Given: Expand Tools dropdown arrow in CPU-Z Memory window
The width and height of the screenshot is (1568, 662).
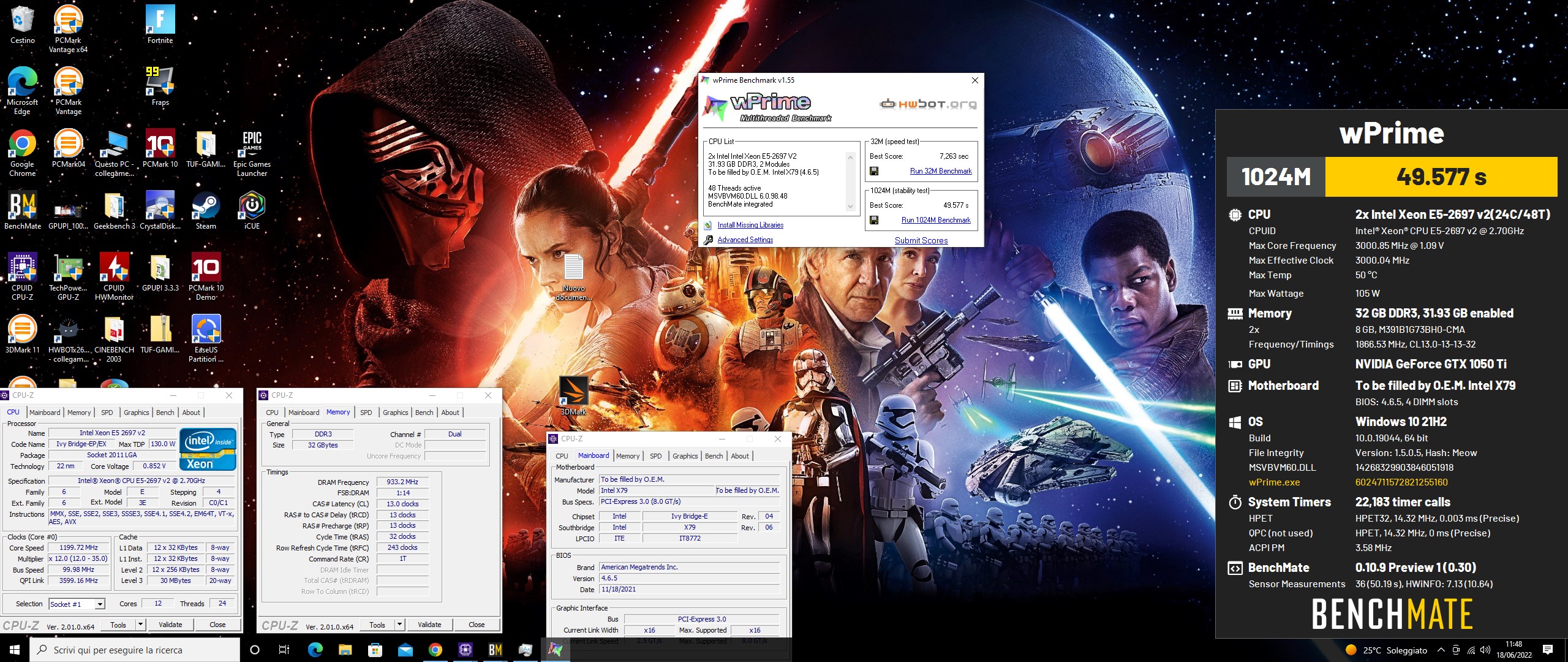Looking at the screenshot, I should tap(400, 625).
